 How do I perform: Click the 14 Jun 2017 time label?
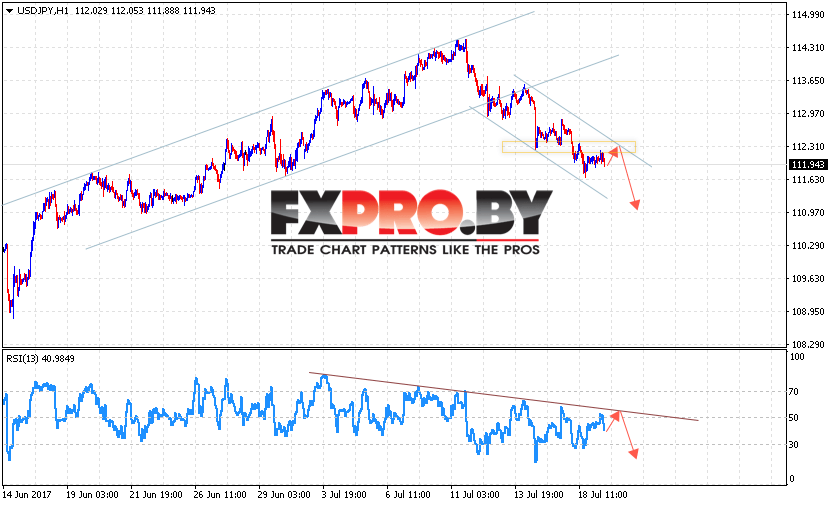[x=27, y=494]
